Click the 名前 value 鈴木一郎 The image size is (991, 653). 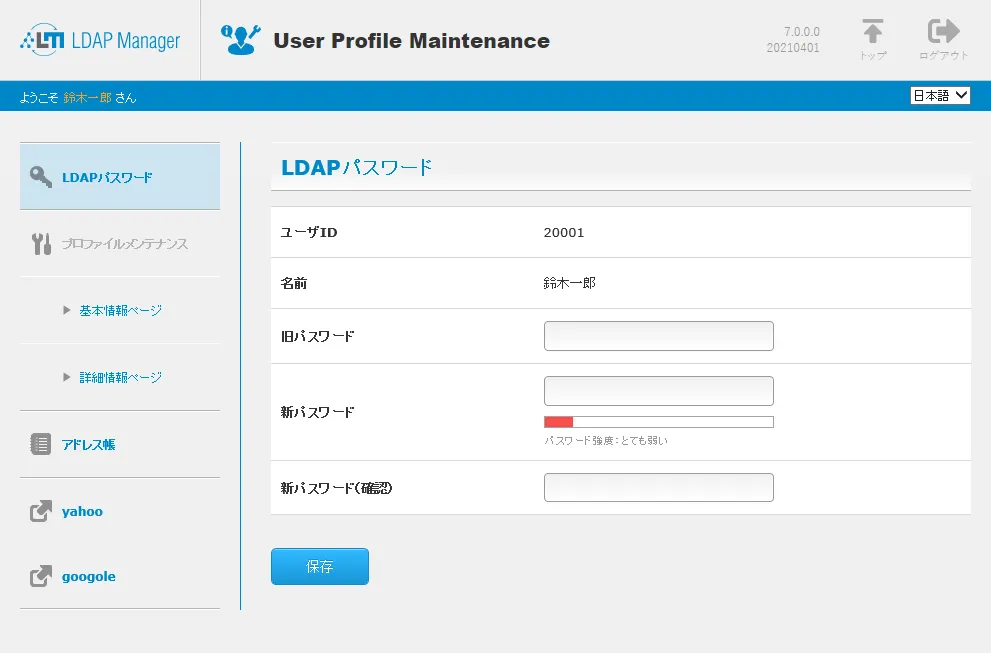click(x=569, y=283)
